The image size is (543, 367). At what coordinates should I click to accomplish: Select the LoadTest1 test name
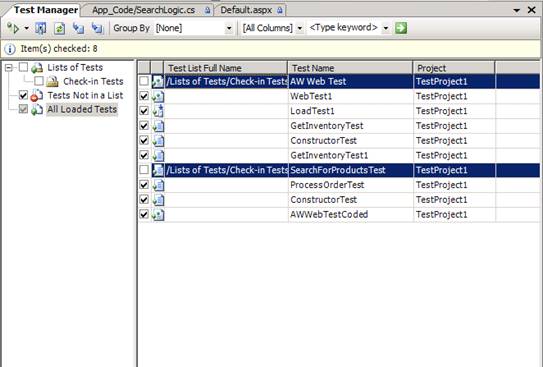pos(312,111)
